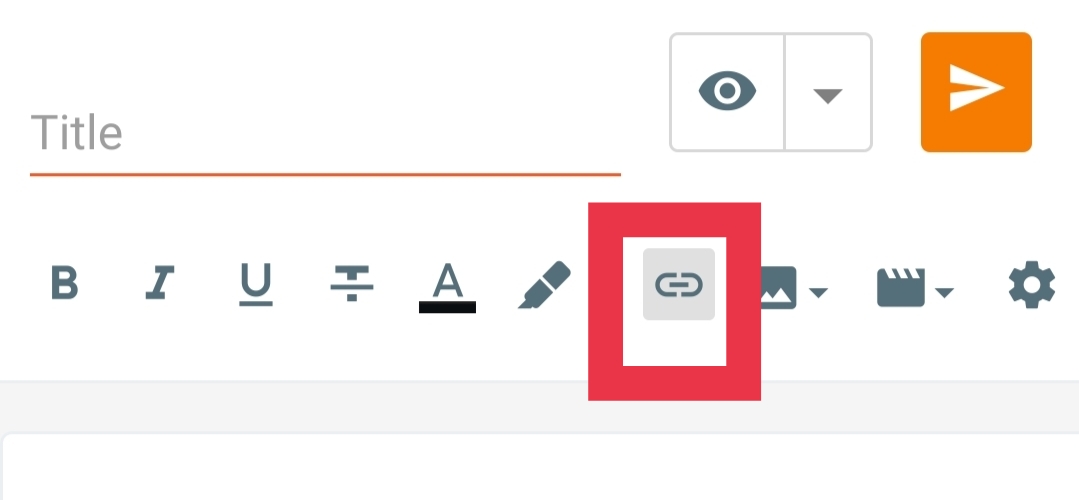1079x500 pixels.
Task: Toggle italic text formatting
Action: coord(160,283)
